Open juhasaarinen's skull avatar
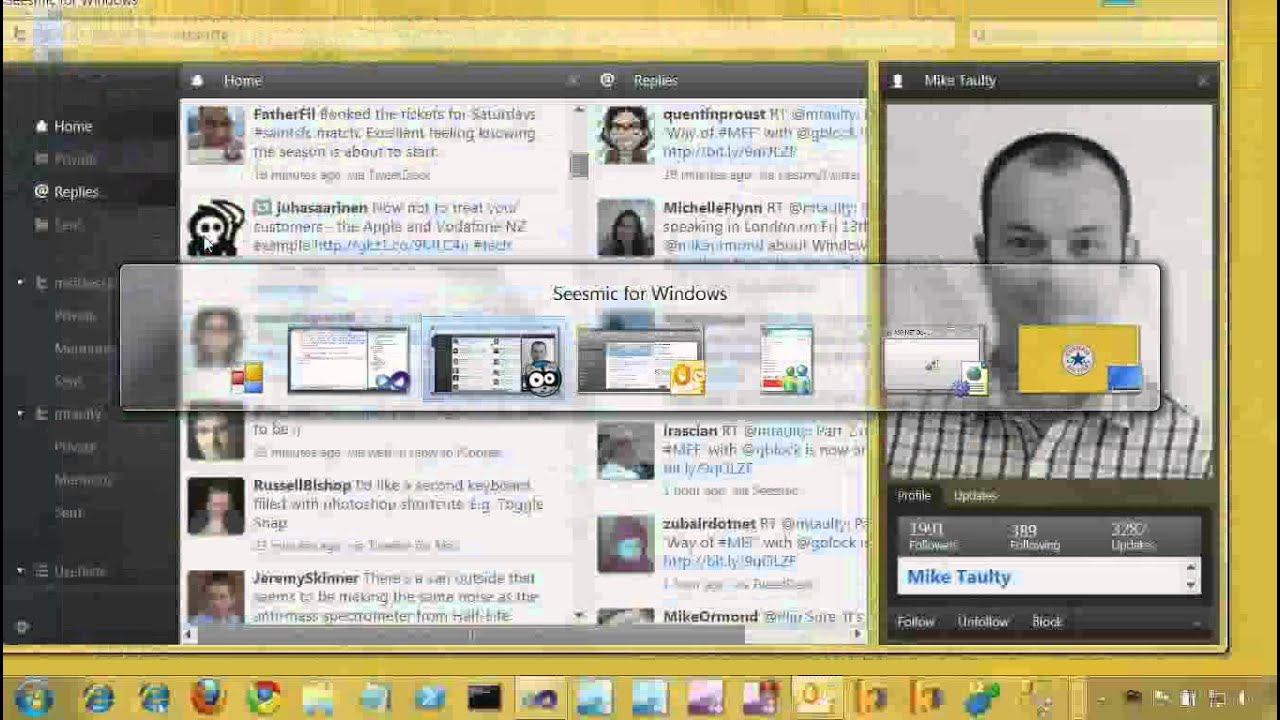 click(215, 227)
